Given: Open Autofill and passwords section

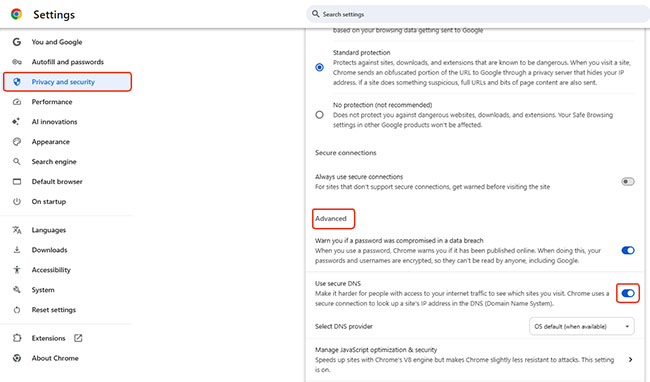Looking at the screenshot, I should pos(67,62).
